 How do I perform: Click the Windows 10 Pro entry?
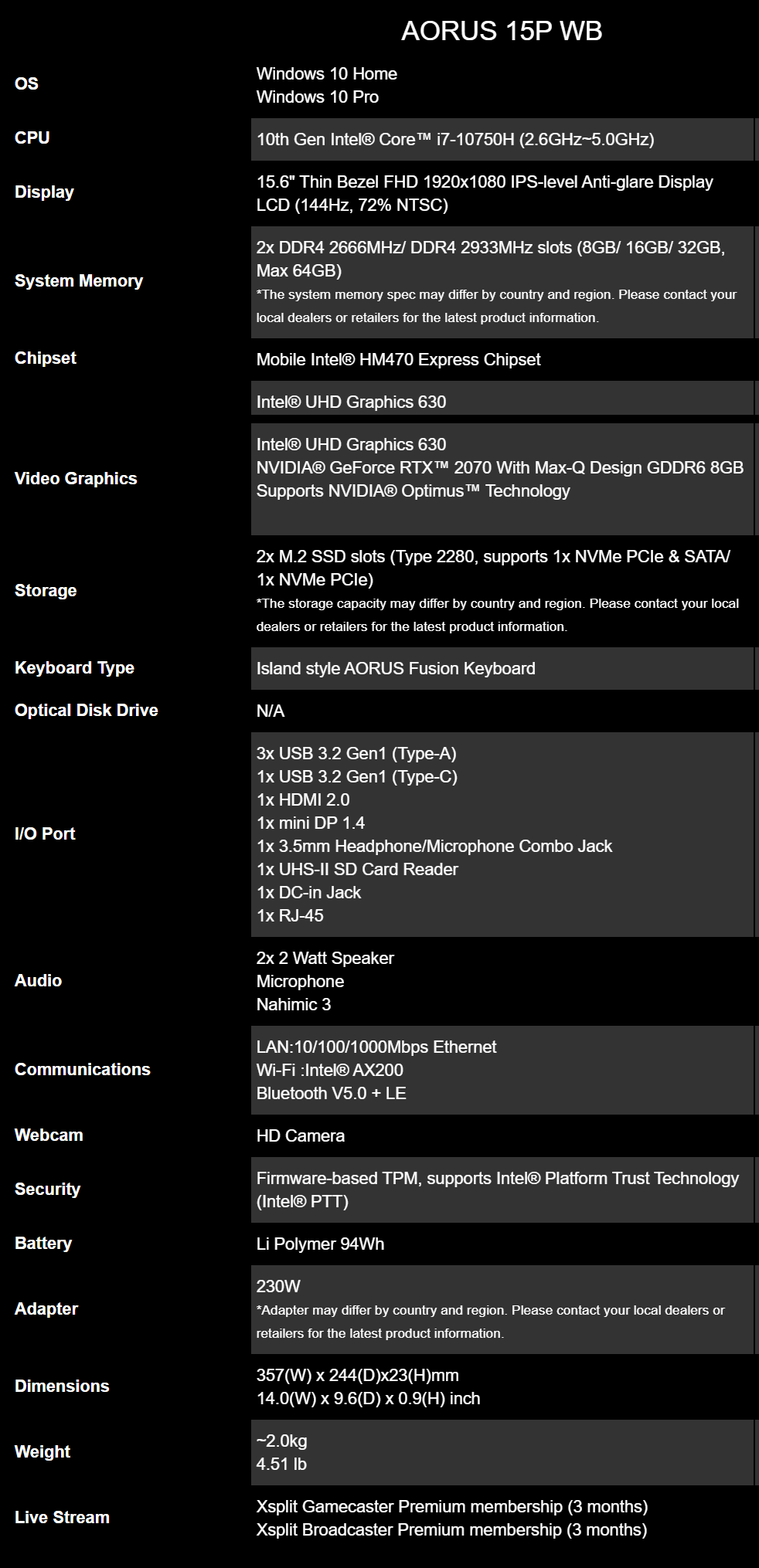click(318, 97)
